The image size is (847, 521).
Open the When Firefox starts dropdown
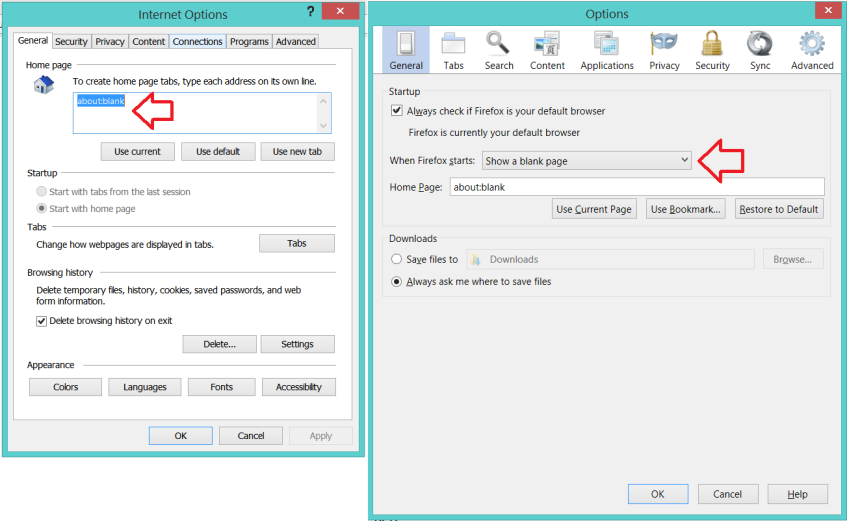(587, 161)
